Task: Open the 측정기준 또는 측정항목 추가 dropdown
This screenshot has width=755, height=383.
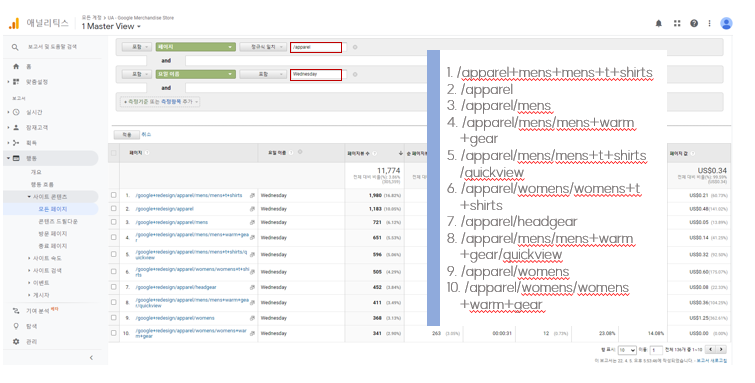Action: [x=160, y=102]
